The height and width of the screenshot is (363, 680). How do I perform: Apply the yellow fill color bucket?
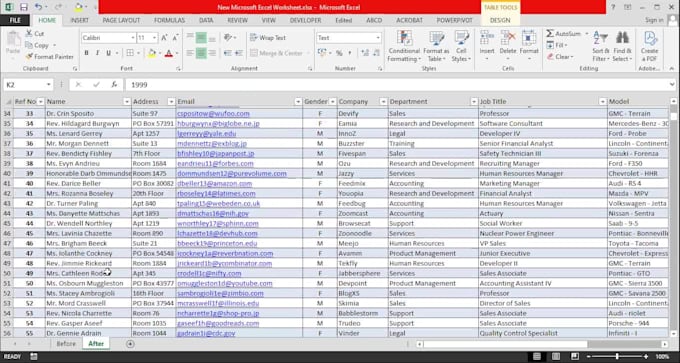151,53
